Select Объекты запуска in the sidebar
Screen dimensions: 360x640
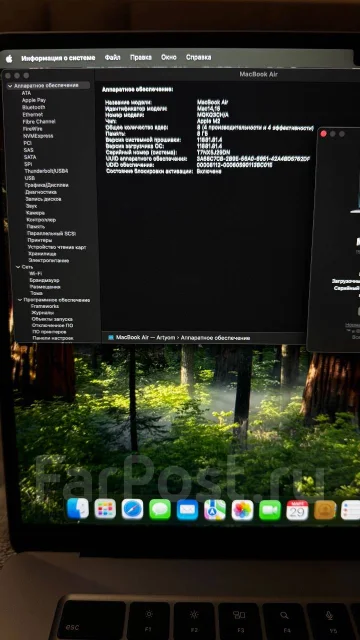52,319
